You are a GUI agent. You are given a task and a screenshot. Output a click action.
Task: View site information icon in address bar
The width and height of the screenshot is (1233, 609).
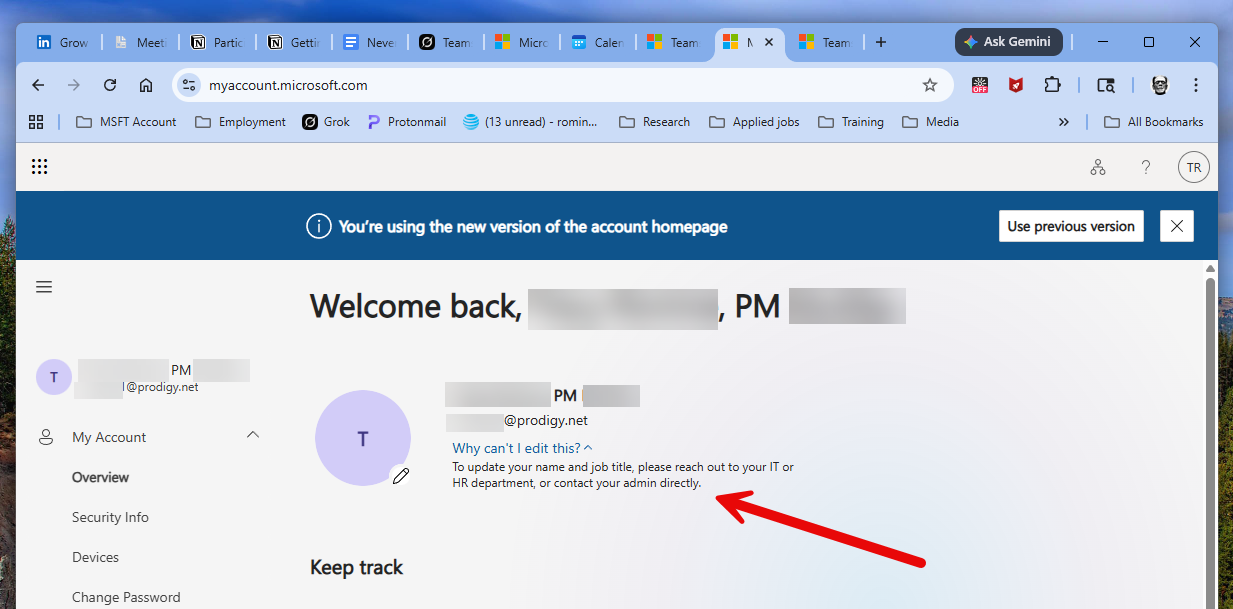tap(189, 85)
